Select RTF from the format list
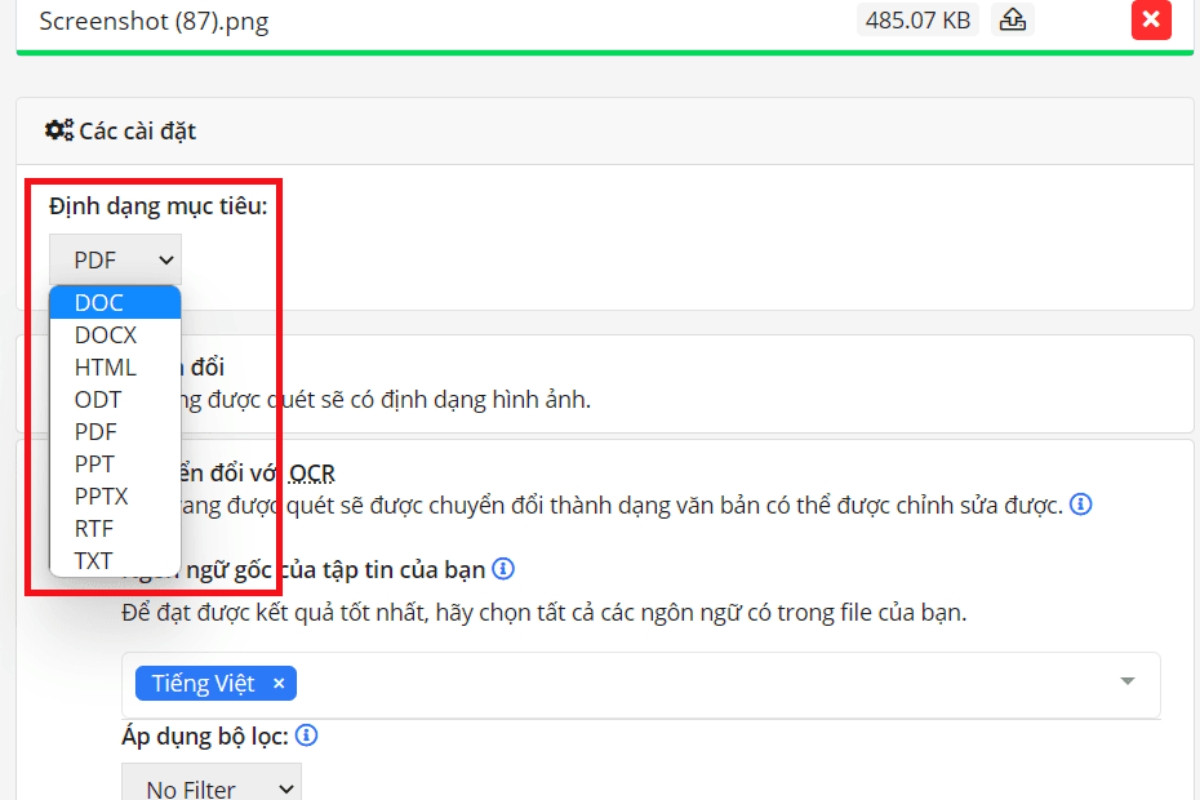Image resolution: width=1200 pixels, height=800 pixels. 115,527
